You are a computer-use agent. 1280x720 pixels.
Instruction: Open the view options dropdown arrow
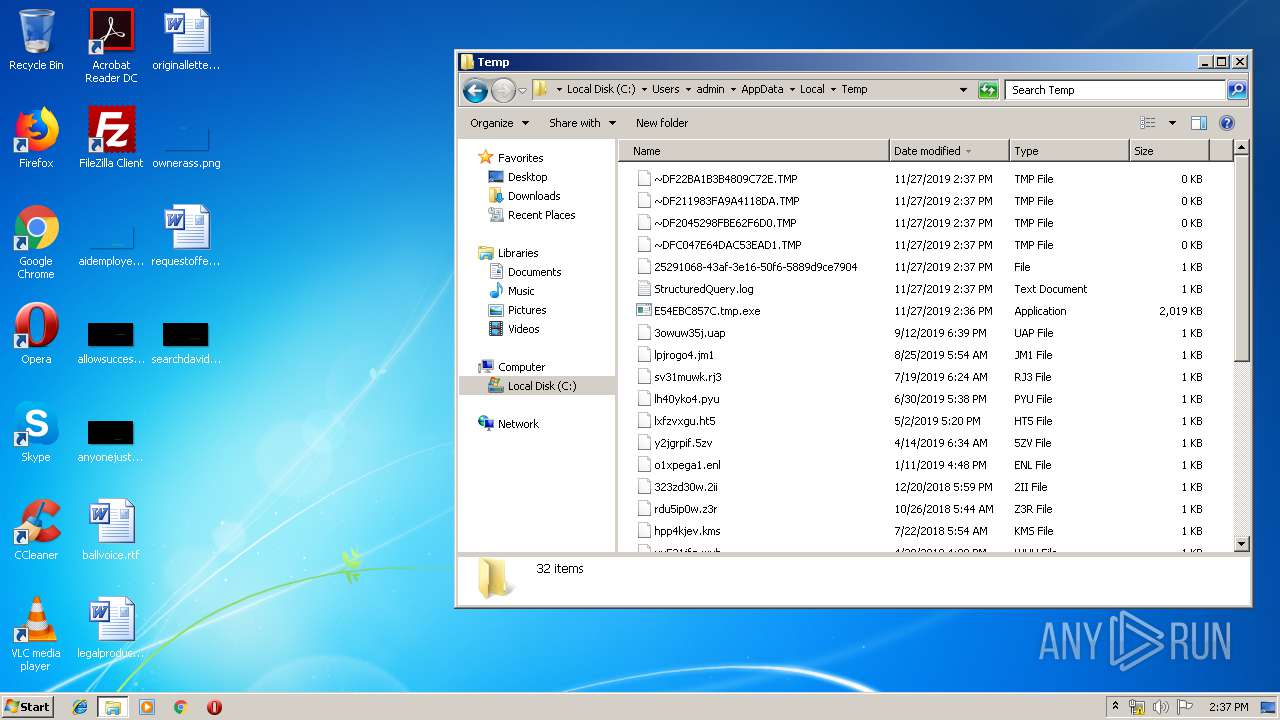[x=1172, y=123]
